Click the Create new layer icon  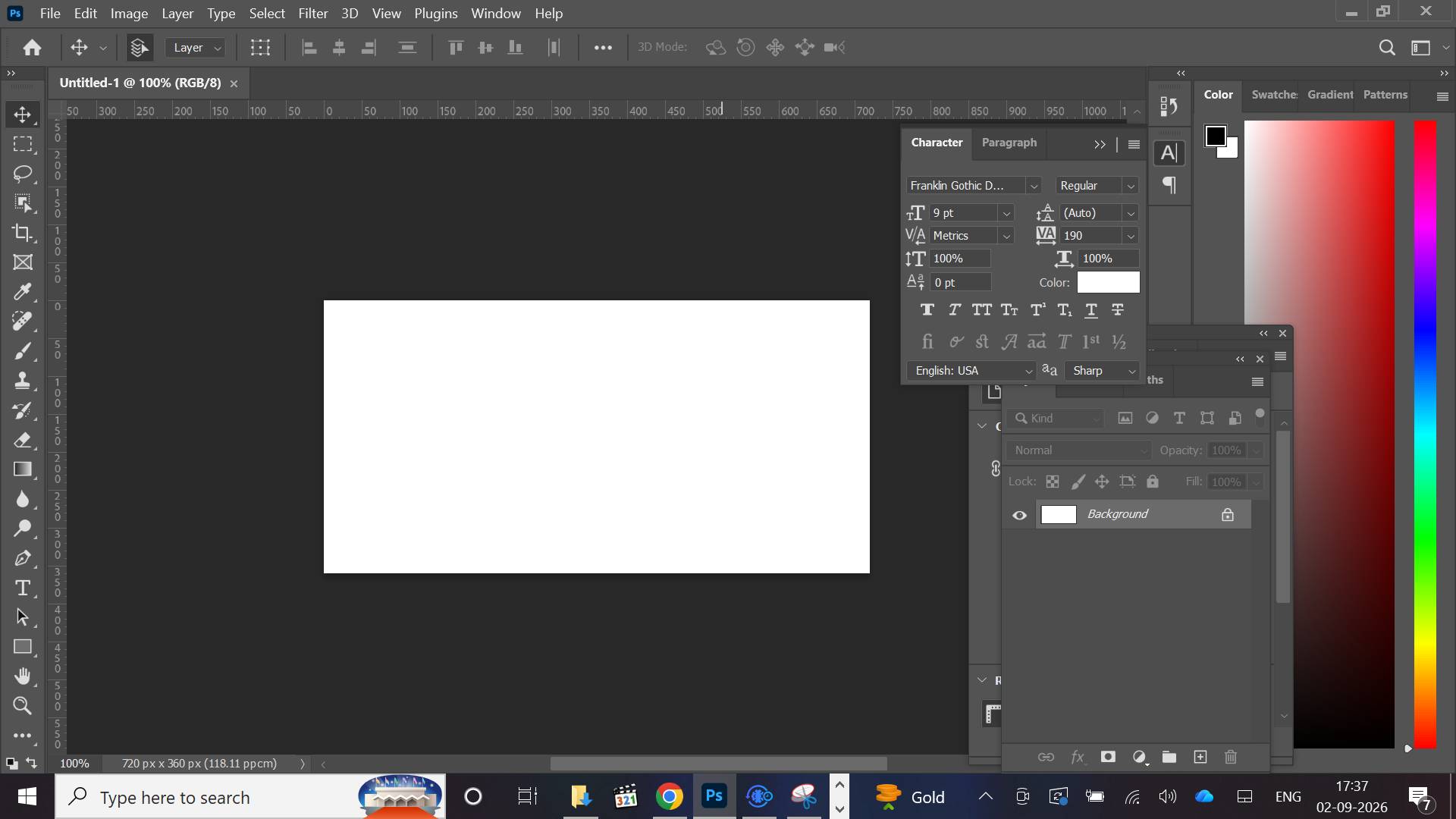1200,757
